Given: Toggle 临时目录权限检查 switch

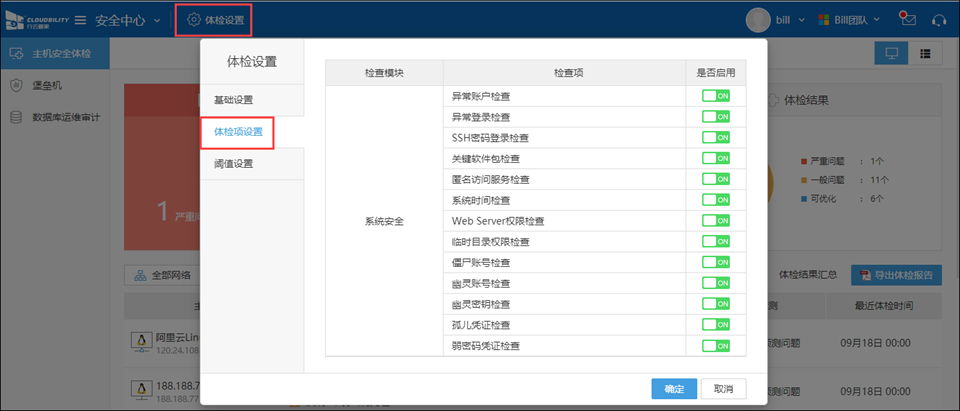Looking at the screenshot, I should (x=716, y=241).
